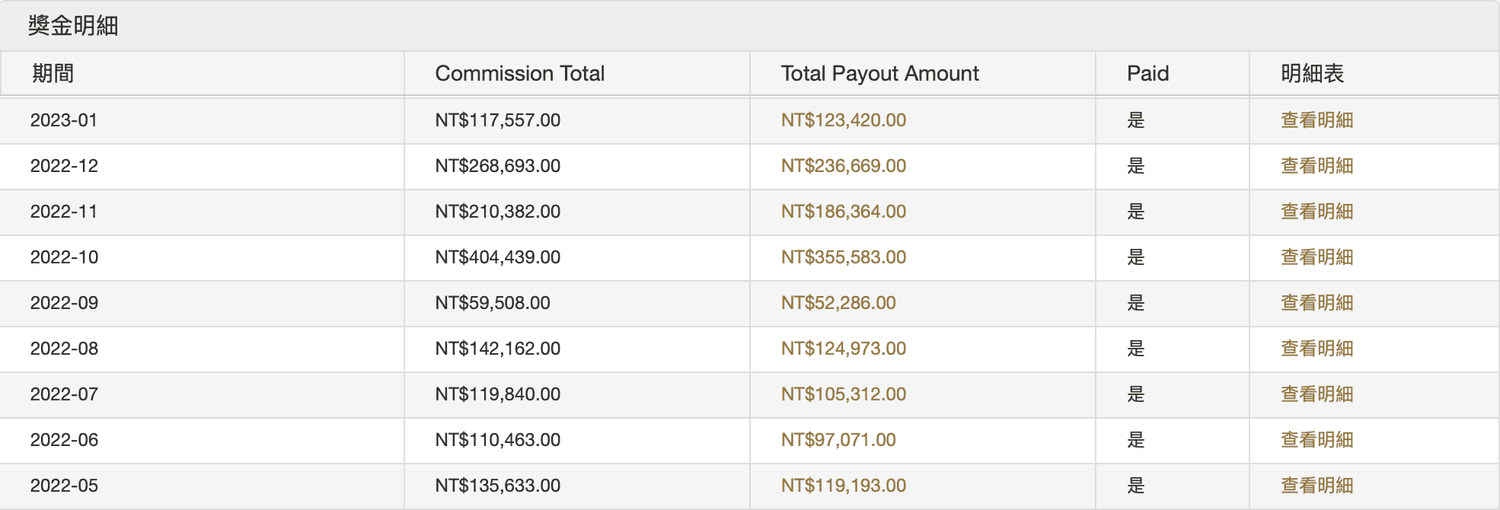View details for period 2022-09
Viewport: 1500px width, 510px height.
1317,303
